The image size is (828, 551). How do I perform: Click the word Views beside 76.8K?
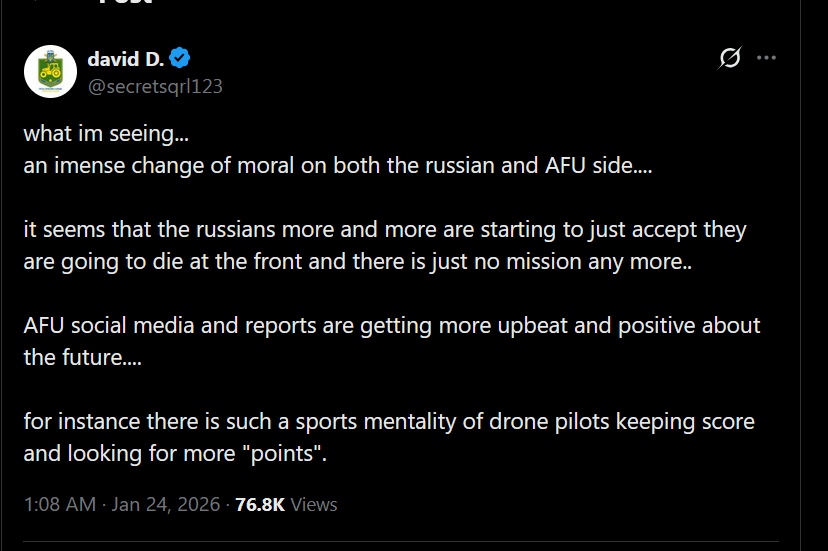click(x=314, y=505)
